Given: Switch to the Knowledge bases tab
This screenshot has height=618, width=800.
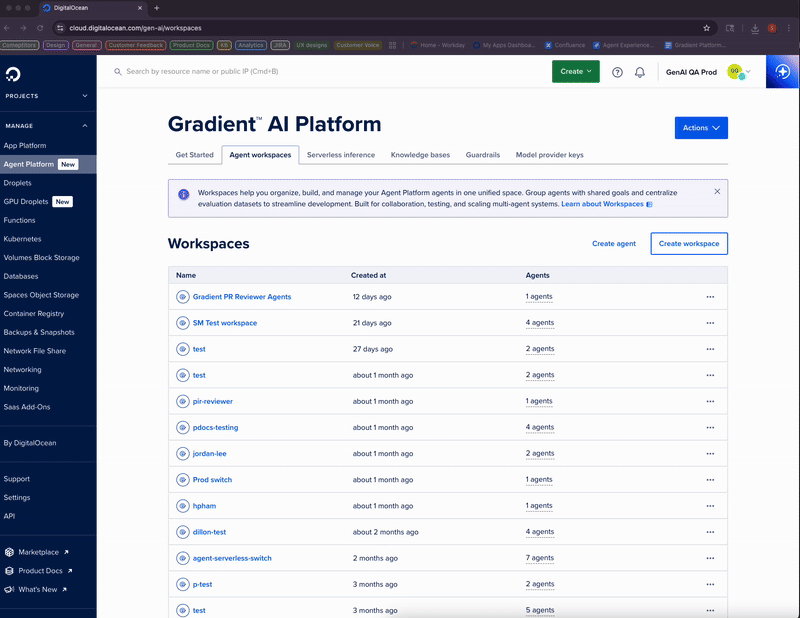Looking at the screenshot, I should click(x=420, y=155).
